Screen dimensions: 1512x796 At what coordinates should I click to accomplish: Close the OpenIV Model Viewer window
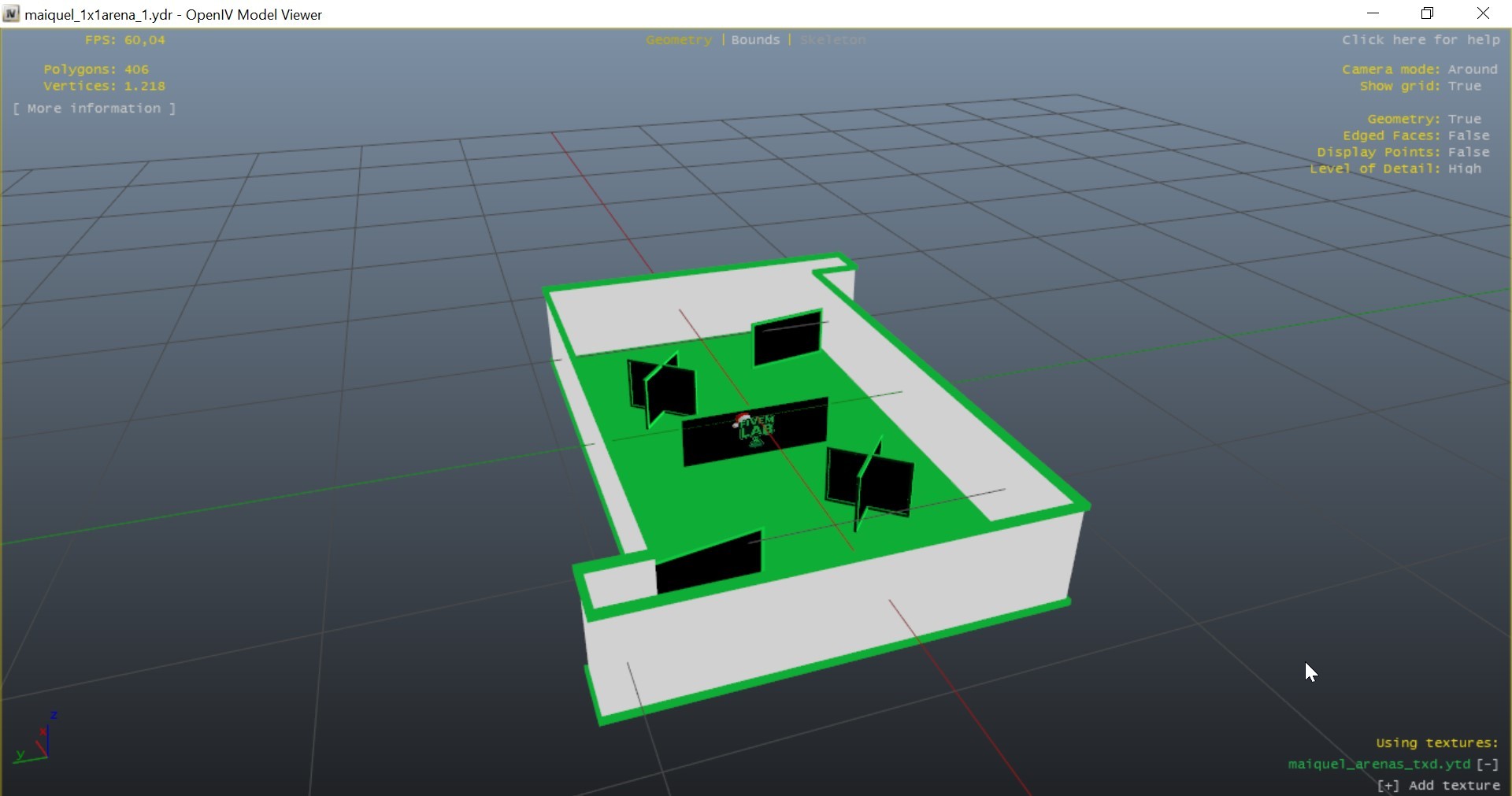coord(1483,13)
